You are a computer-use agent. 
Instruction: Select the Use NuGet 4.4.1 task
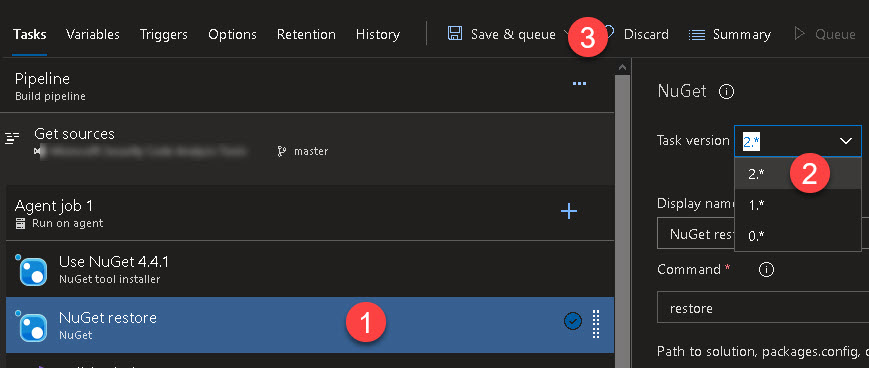click(310, 269)
